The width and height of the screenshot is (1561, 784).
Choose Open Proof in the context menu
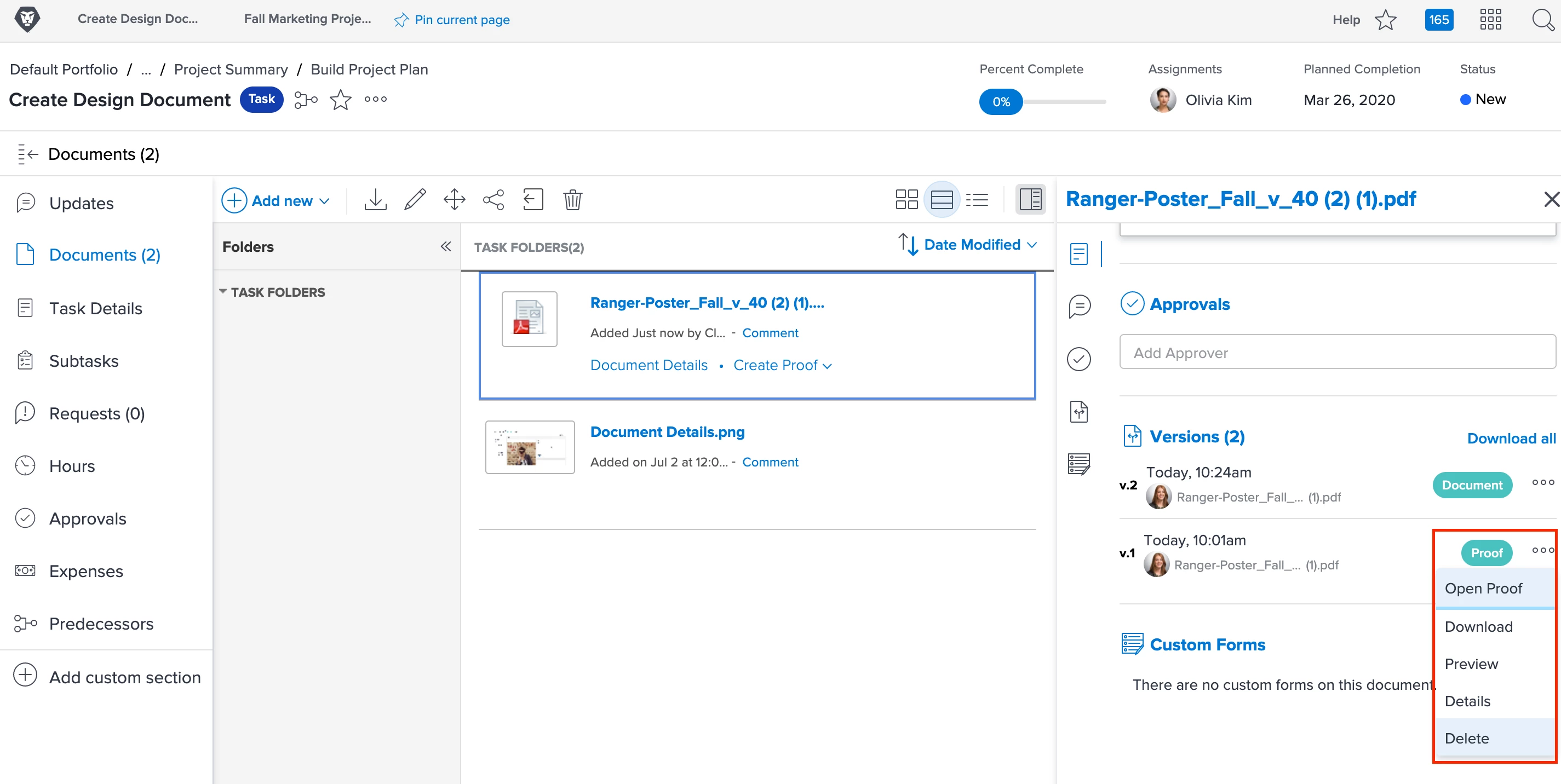pyautogui.click(x=1483, y=589)
